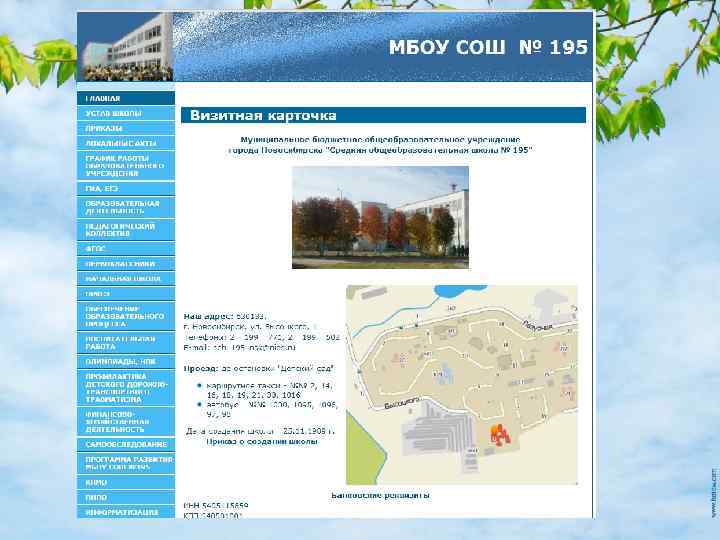Open Воспитательная работа menu item
The width and height of the screenshot is (720, 540).
coord(126,343)
